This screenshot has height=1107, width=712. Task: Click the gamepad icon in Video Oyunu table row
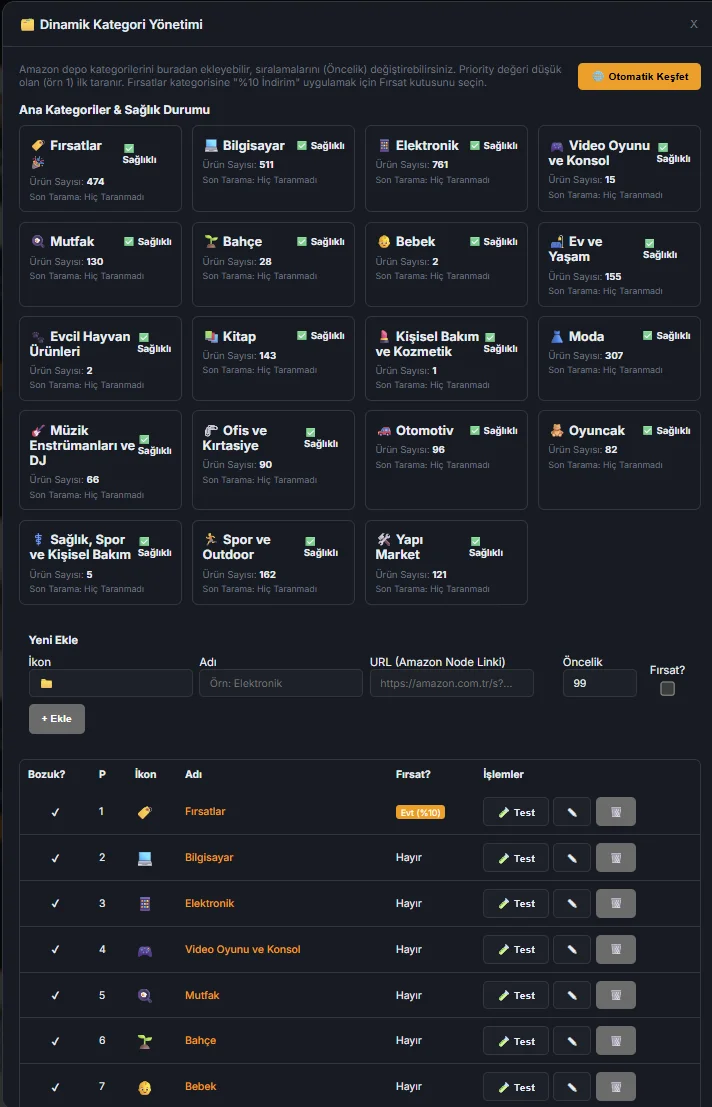[x=145, y=950]
